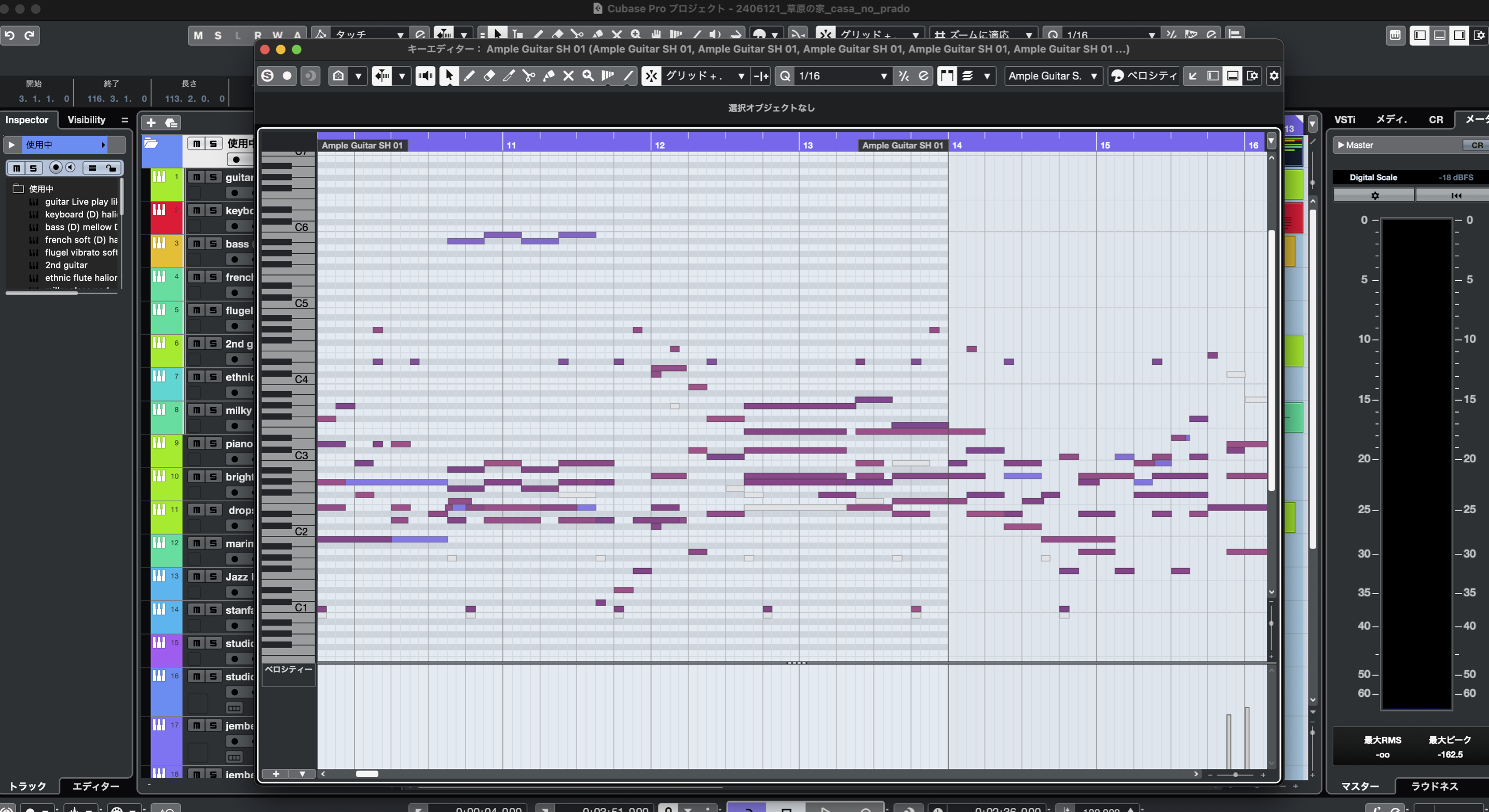Viewport: 1489px width, 812px height.
Task: Select the Split scissors tool in Key Editor
Action: click(x=528, y=76)
